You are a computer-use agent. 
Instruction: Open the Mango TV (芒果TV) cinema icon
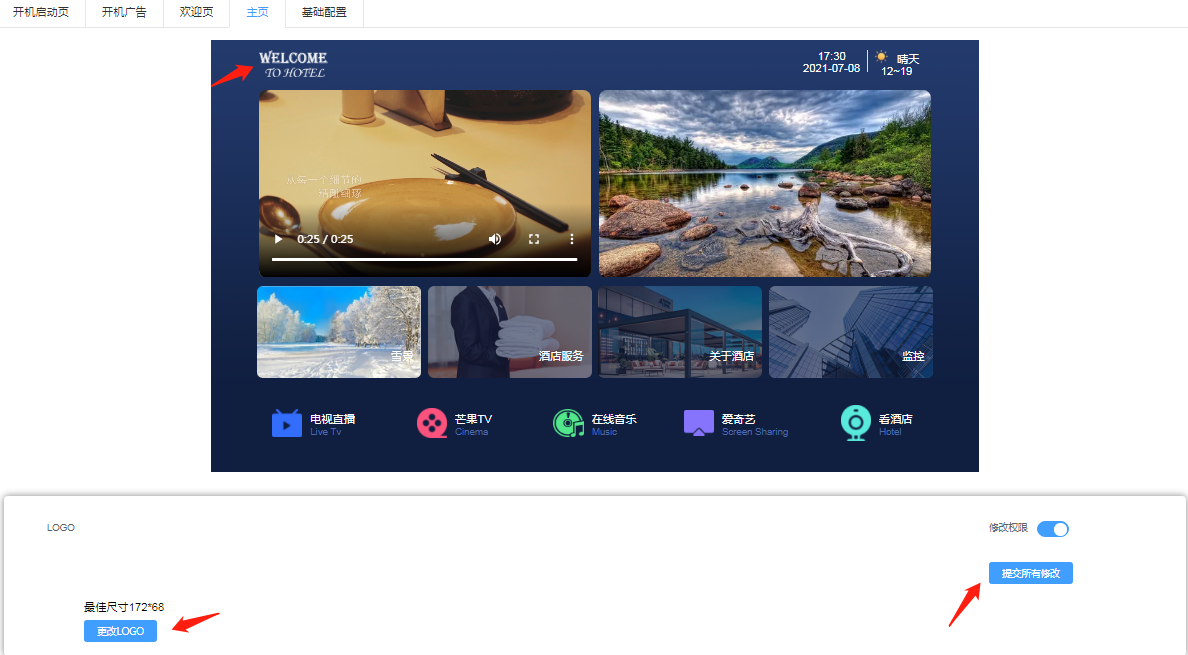coord(432,424)
